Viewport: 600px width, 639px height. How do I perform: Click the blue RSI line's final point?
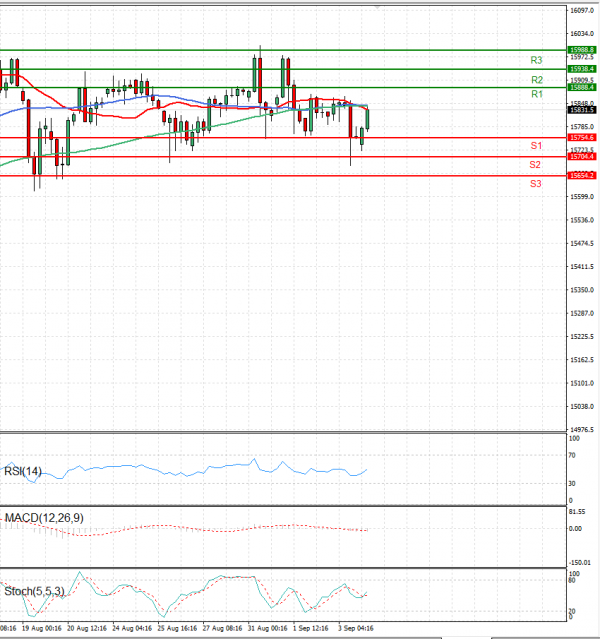pyautogui.click(x=366, y=469)
